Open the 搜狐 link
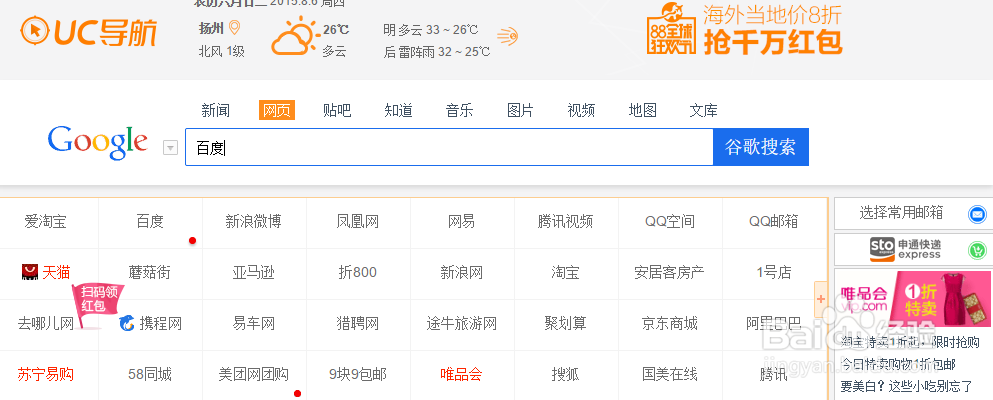Image resolution: width=993 pixels, height=400 pixels. coord(566,375)
